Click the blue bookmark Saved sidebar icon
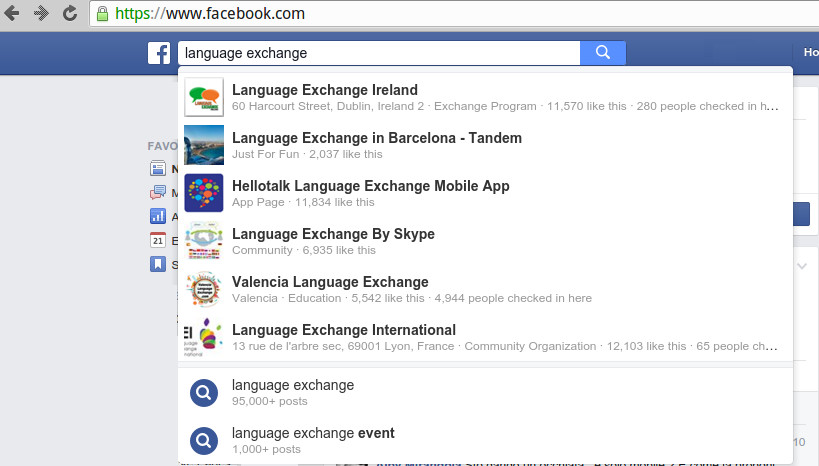Screen dimensions: 819x466 point(158,264)
